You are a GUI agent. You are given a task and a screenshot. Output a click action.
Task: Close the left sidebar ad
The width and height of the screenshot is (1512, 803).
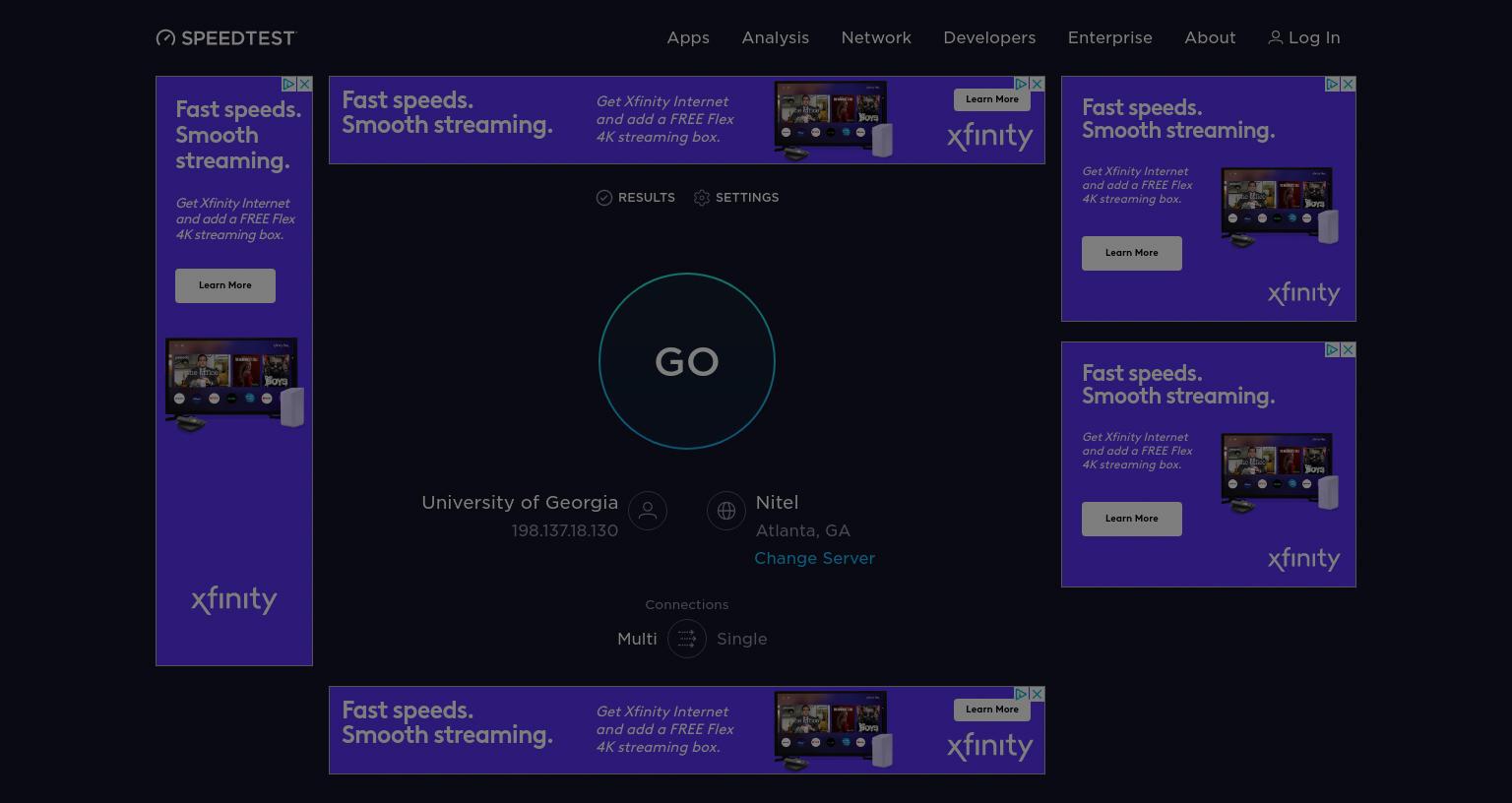304,85
